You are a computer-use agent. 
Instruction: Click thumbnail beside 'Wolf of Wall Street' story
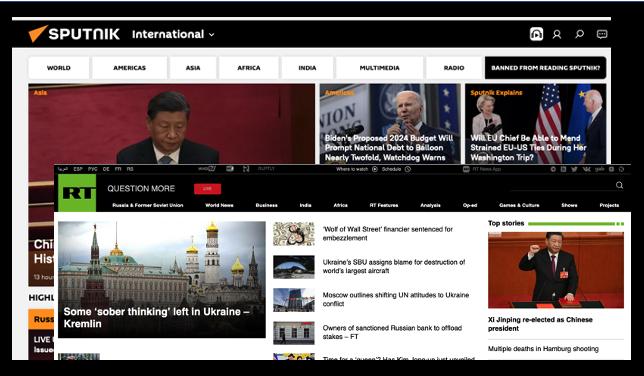tap(294, 234)
